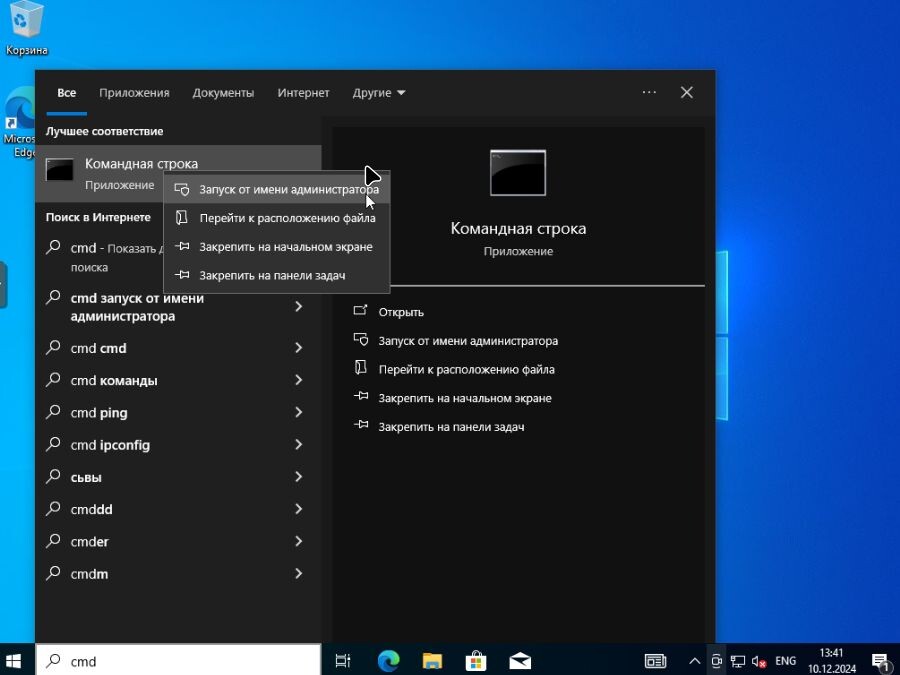Expand arrow beside cmd cmd
Viewport: 900px width, 675px height.
[x=298, y=348]
